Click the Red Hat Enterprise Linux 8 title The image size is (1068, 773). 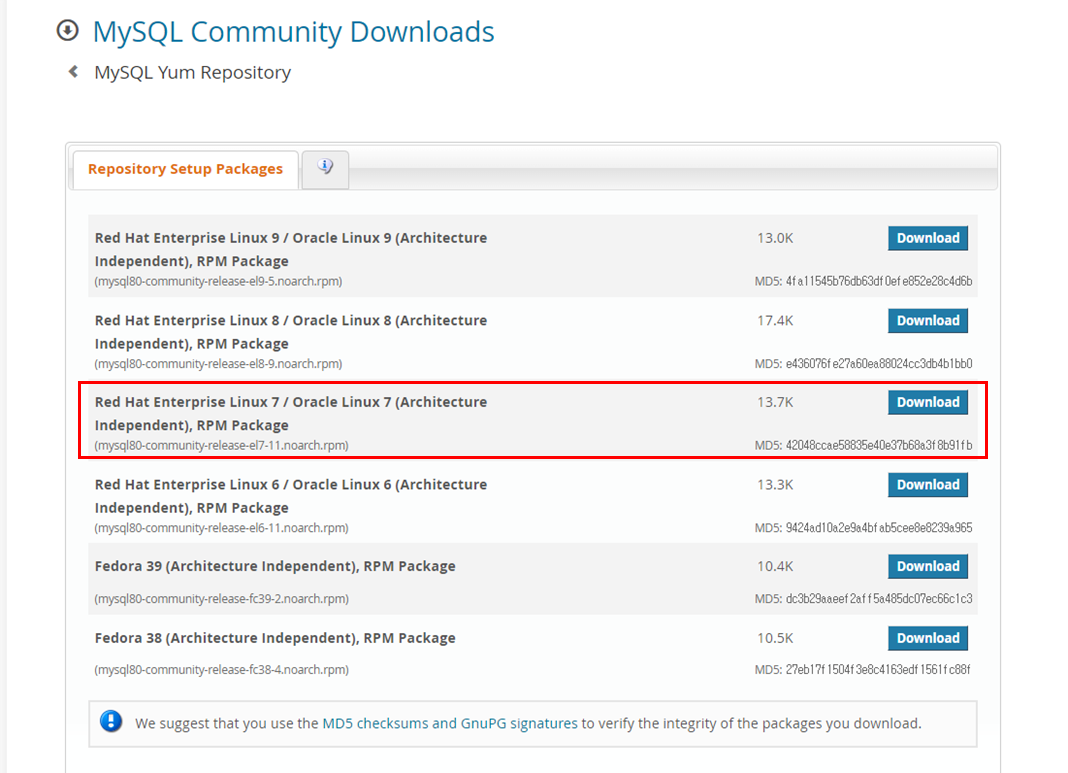(291, 332)
